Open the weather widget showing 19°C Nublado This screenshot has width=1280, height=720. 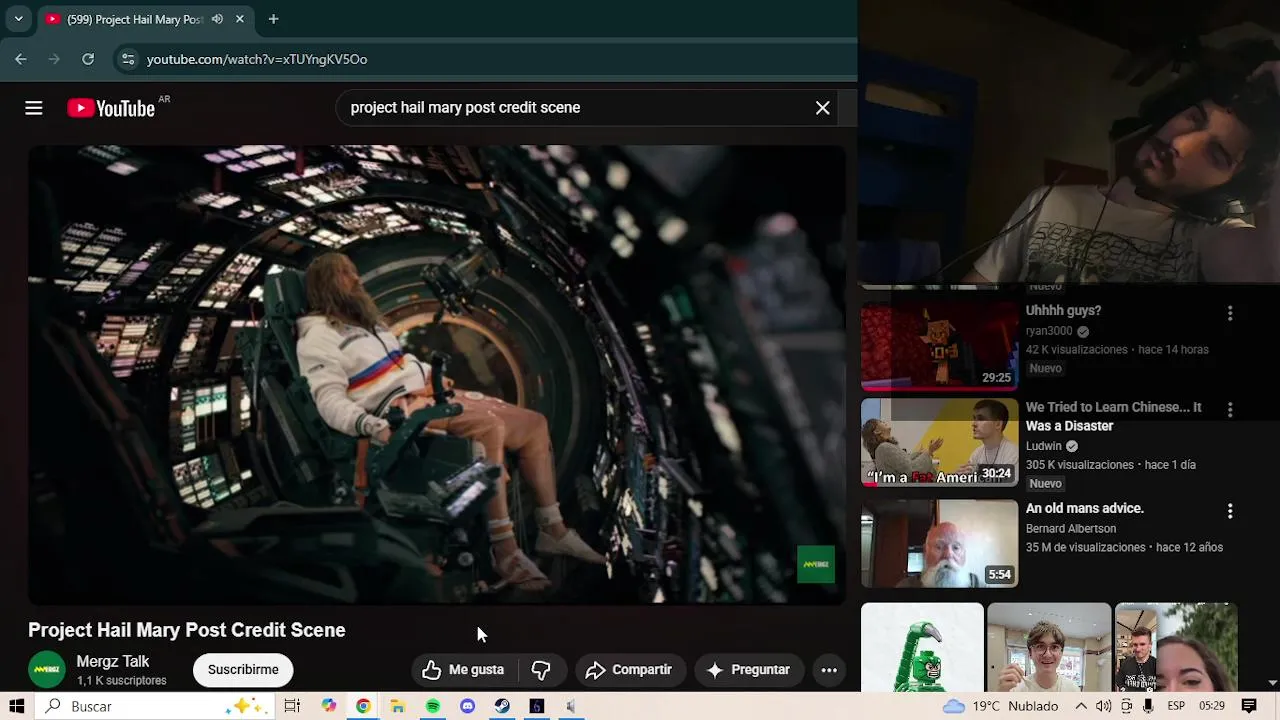click(x=1001, y=706)
